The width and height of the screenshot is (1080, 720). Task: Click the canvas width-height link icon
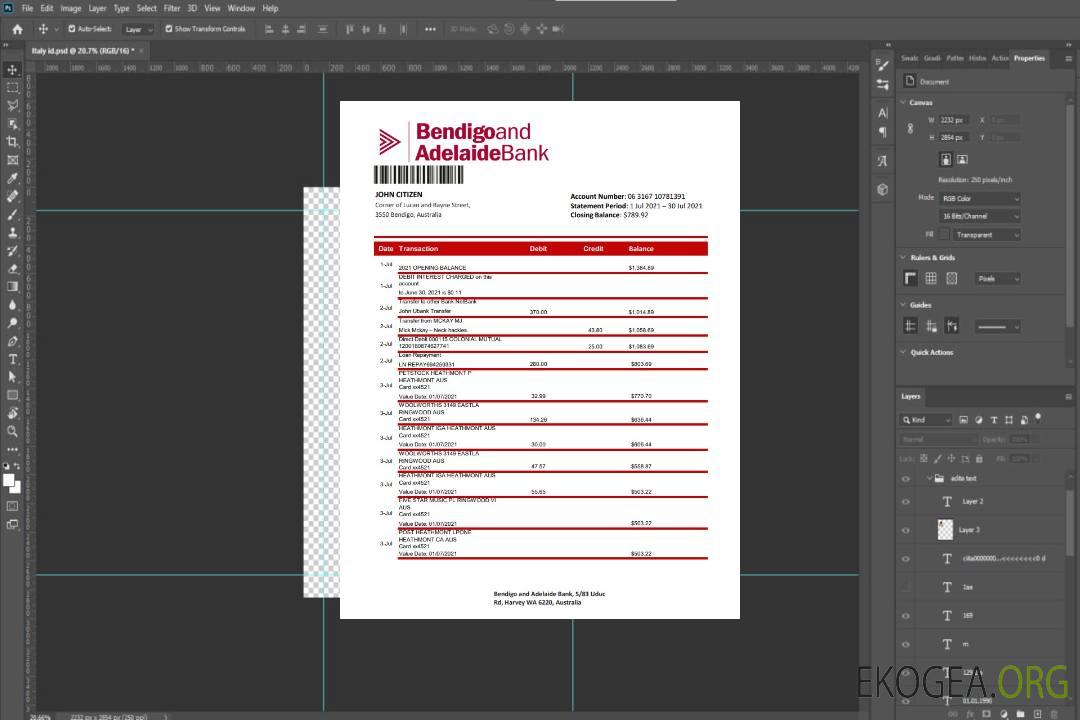point(911,129)
